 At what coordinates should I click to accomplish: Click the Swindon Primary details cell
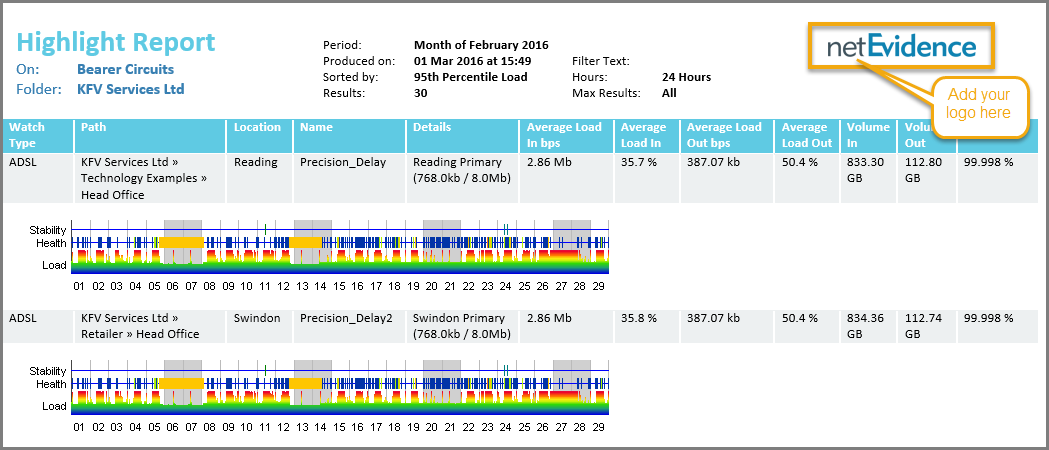pos(462,326)
